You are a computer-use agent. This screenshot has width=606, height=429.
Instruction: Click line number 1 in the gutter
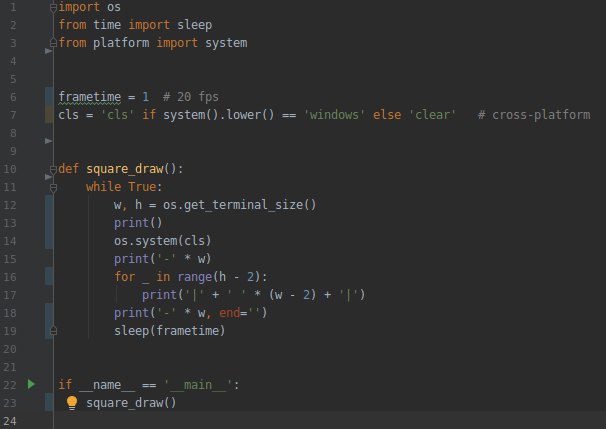[x=13, y=7]
